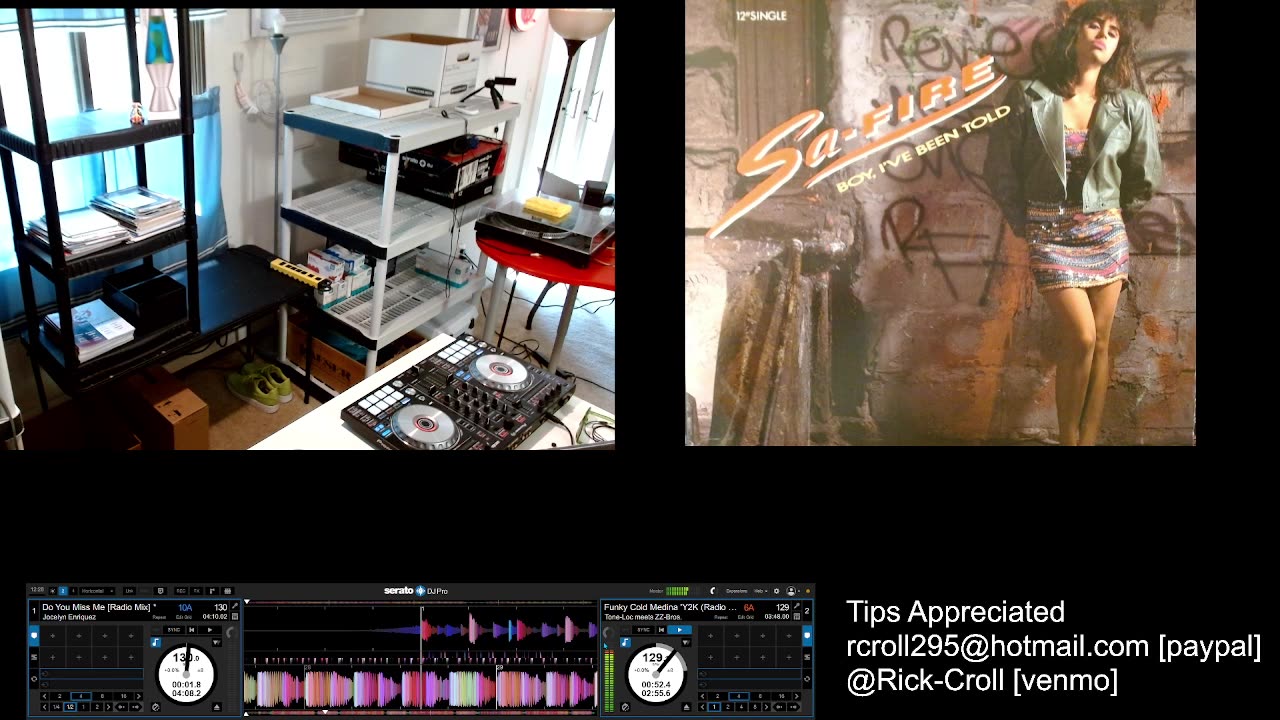Click deck 1 platter position dial
The image size is (1280, 720).
(186, 675)
